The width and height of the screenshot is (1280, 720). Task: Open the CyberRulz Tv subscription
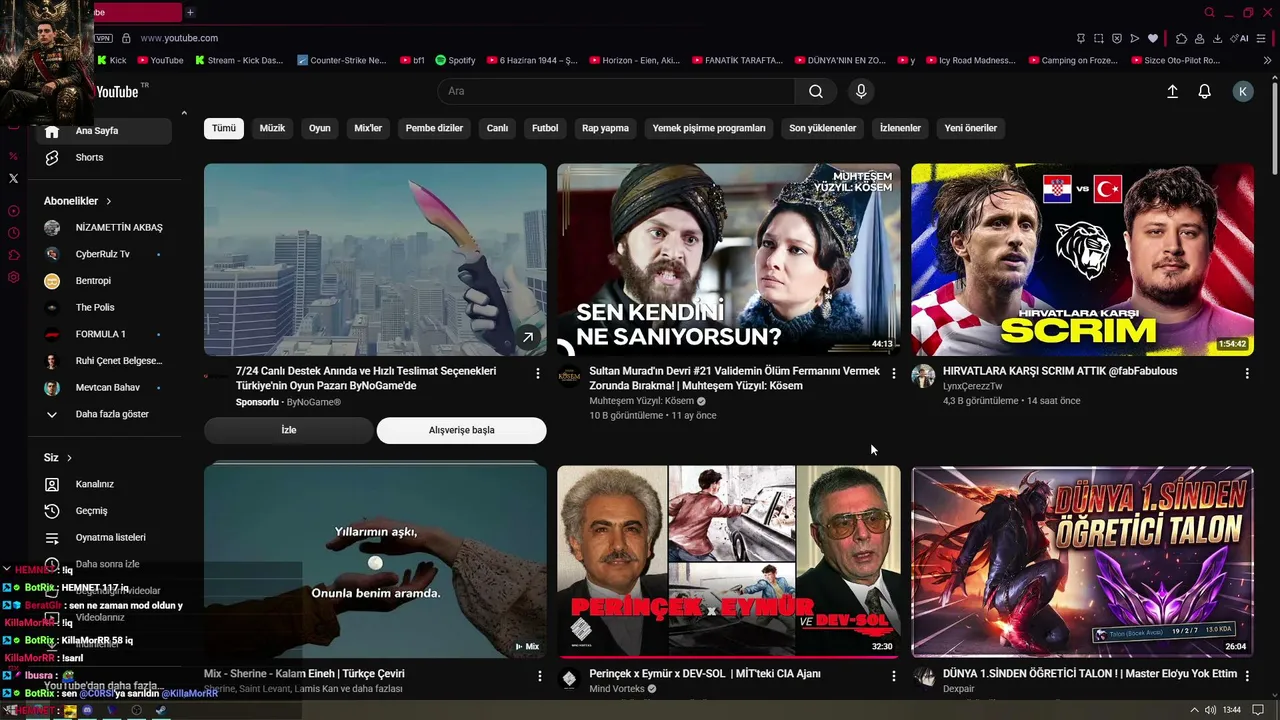pos(104,254)
